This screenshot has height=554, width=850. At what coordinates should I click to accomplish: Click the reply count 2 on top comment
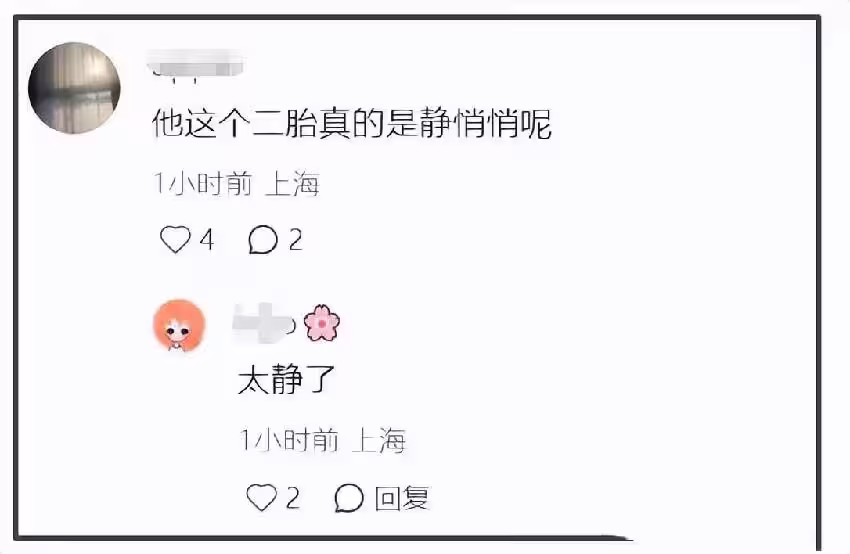(295, 239)
